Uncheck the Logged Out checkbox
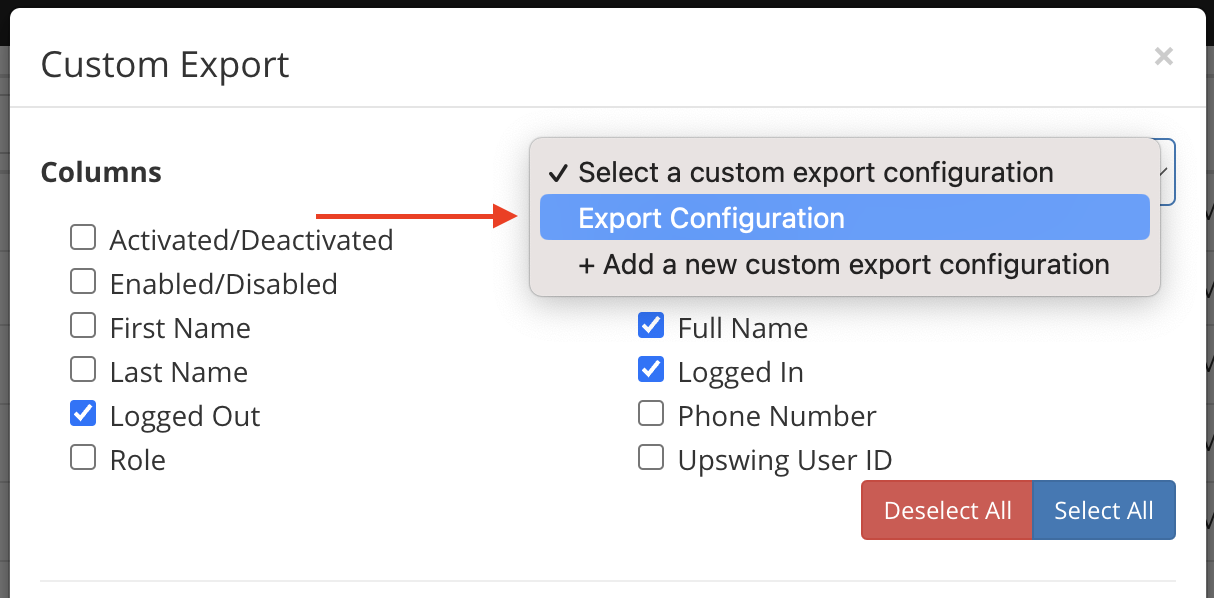This screenshot has width=1214, height=598. point(83,413)
